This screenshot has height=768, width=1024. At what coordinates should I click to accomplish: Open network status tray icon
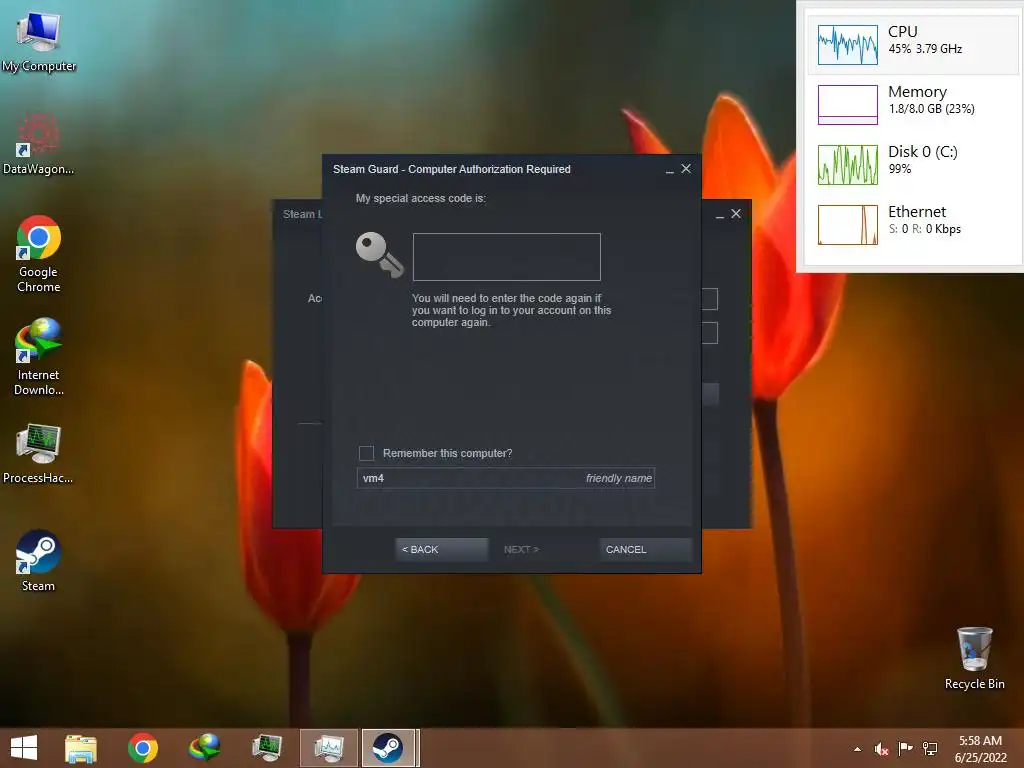pos(930,749)
